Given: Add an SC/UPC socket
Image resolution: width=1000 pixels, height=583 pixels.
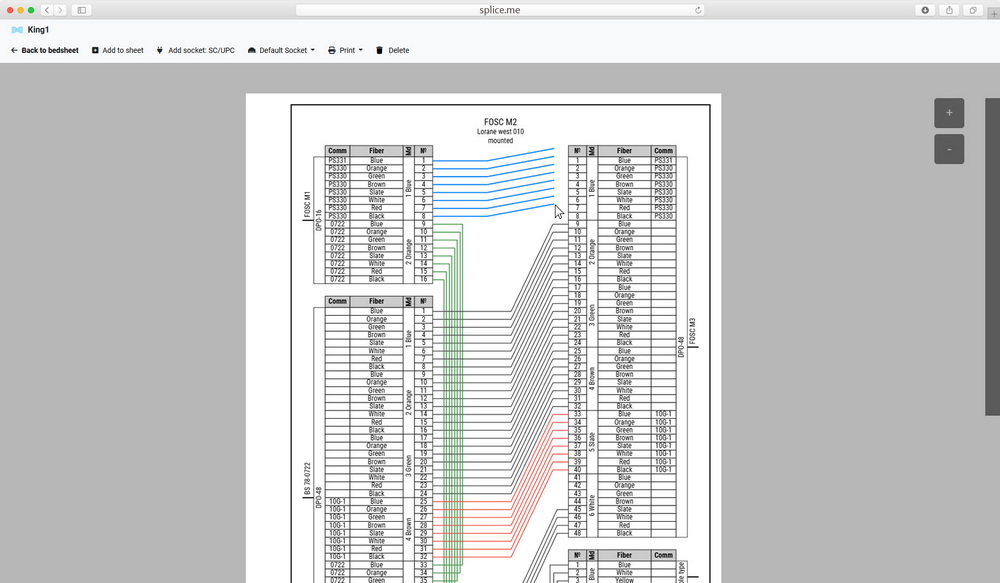Looking at the screenshot, I should 195,50.
